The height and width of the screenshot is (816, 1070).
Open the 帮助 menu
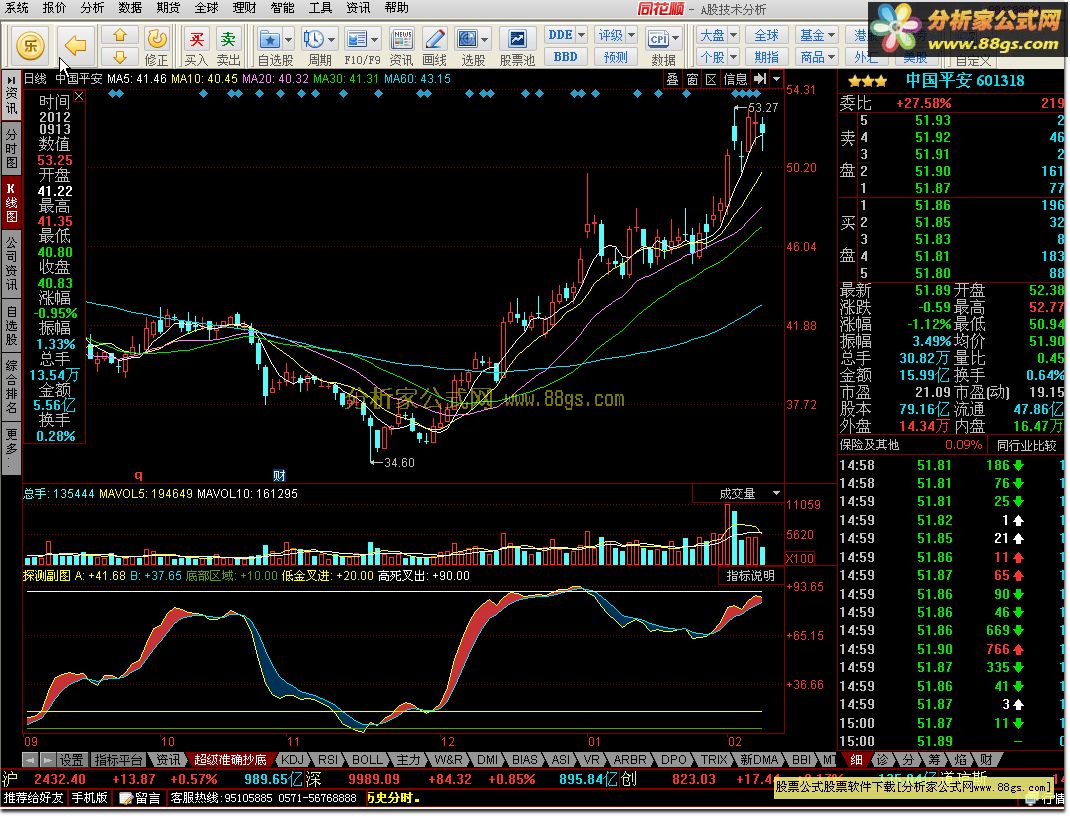click(396, 8)
